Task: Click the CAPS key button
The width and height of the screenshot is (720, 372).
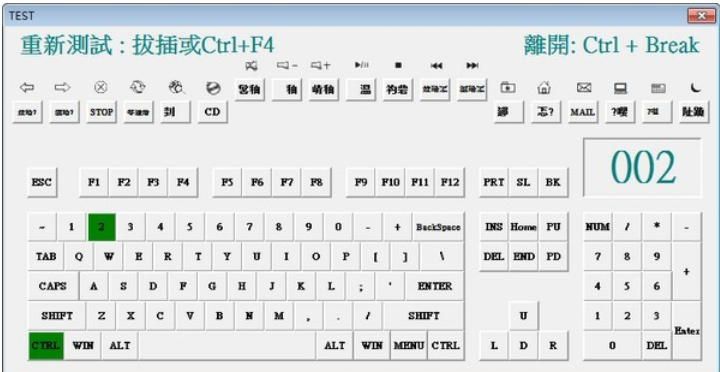Action: pyautogui.click(x=53, y=286)
